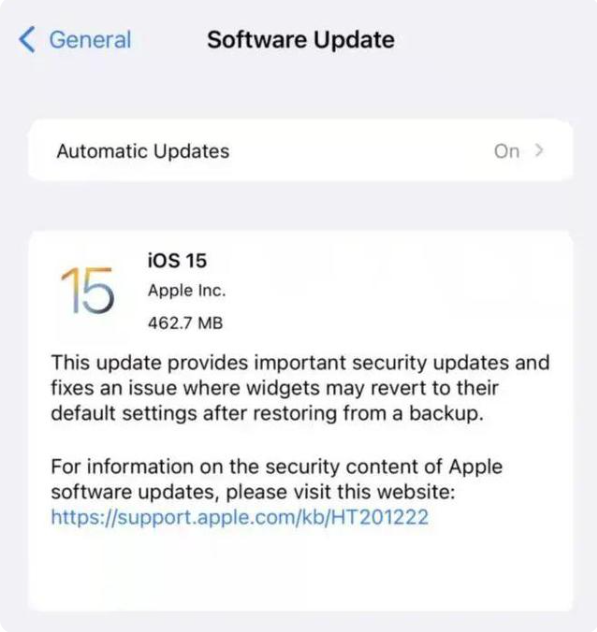Tap the back chevron arrow icon
Image resolution: width=597 pixels, height=632 pixels.
point(27,40)
